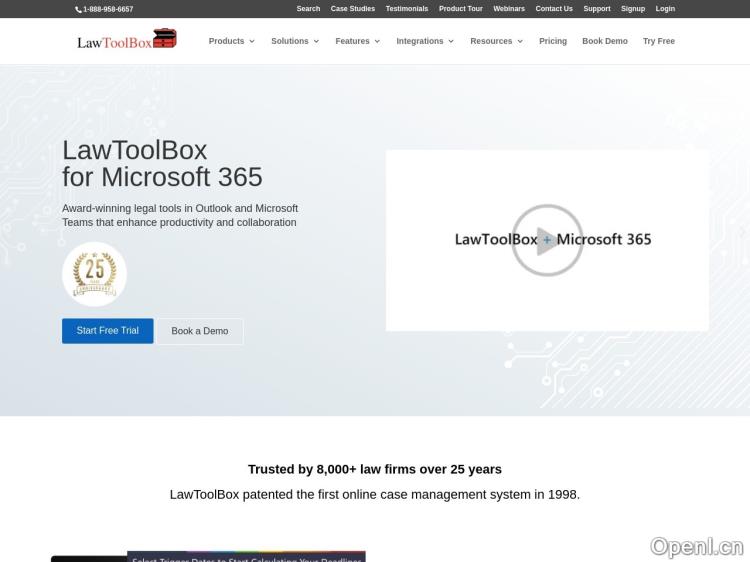Select Try Free in main navigation
750x562 pixels.
point(659,41)
